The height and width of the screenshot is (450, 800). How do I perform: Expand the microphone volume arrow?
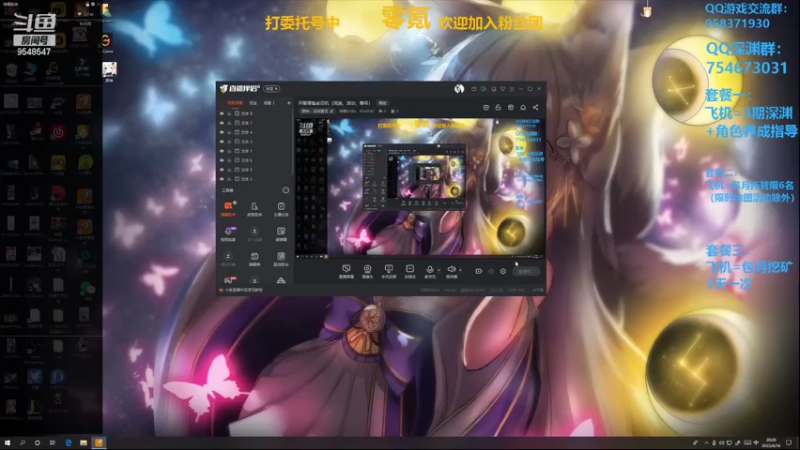tap(439, 270)
